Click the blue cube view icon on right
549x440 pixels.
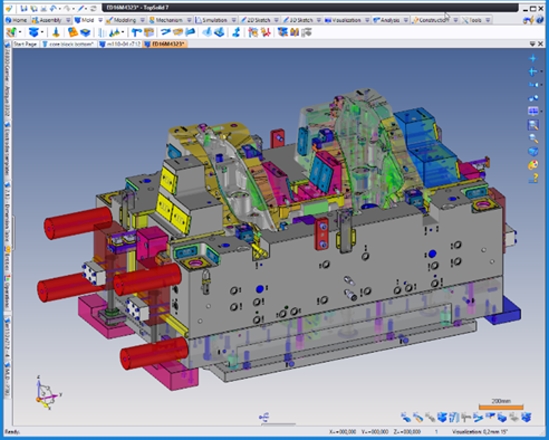(533, 152)
